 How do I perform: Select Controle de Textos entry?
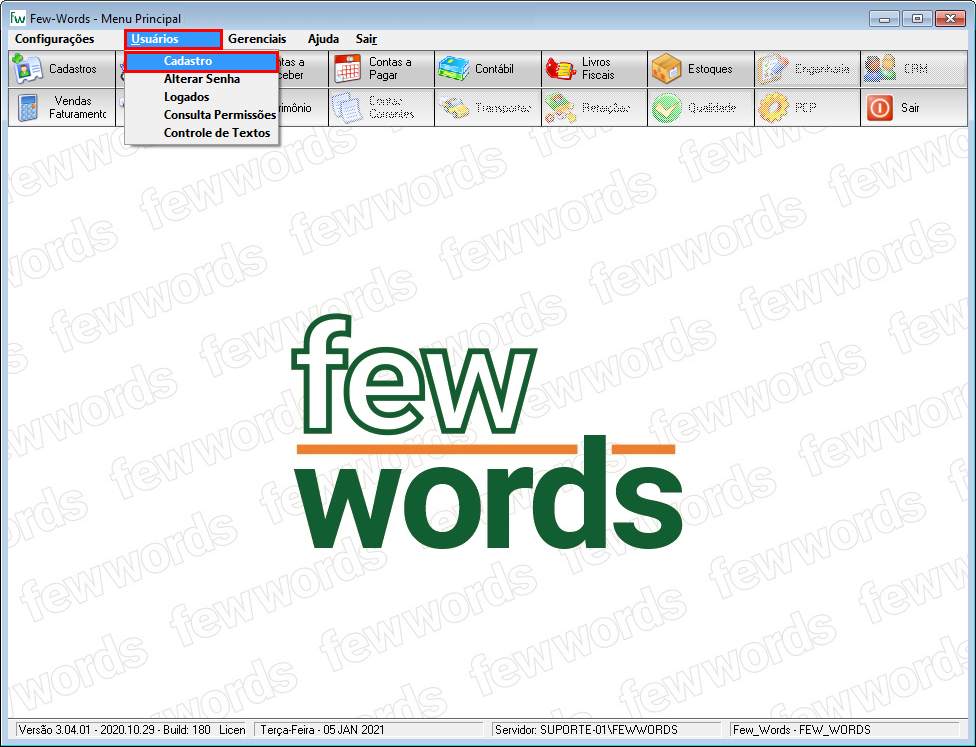click(x=202, y=133)
